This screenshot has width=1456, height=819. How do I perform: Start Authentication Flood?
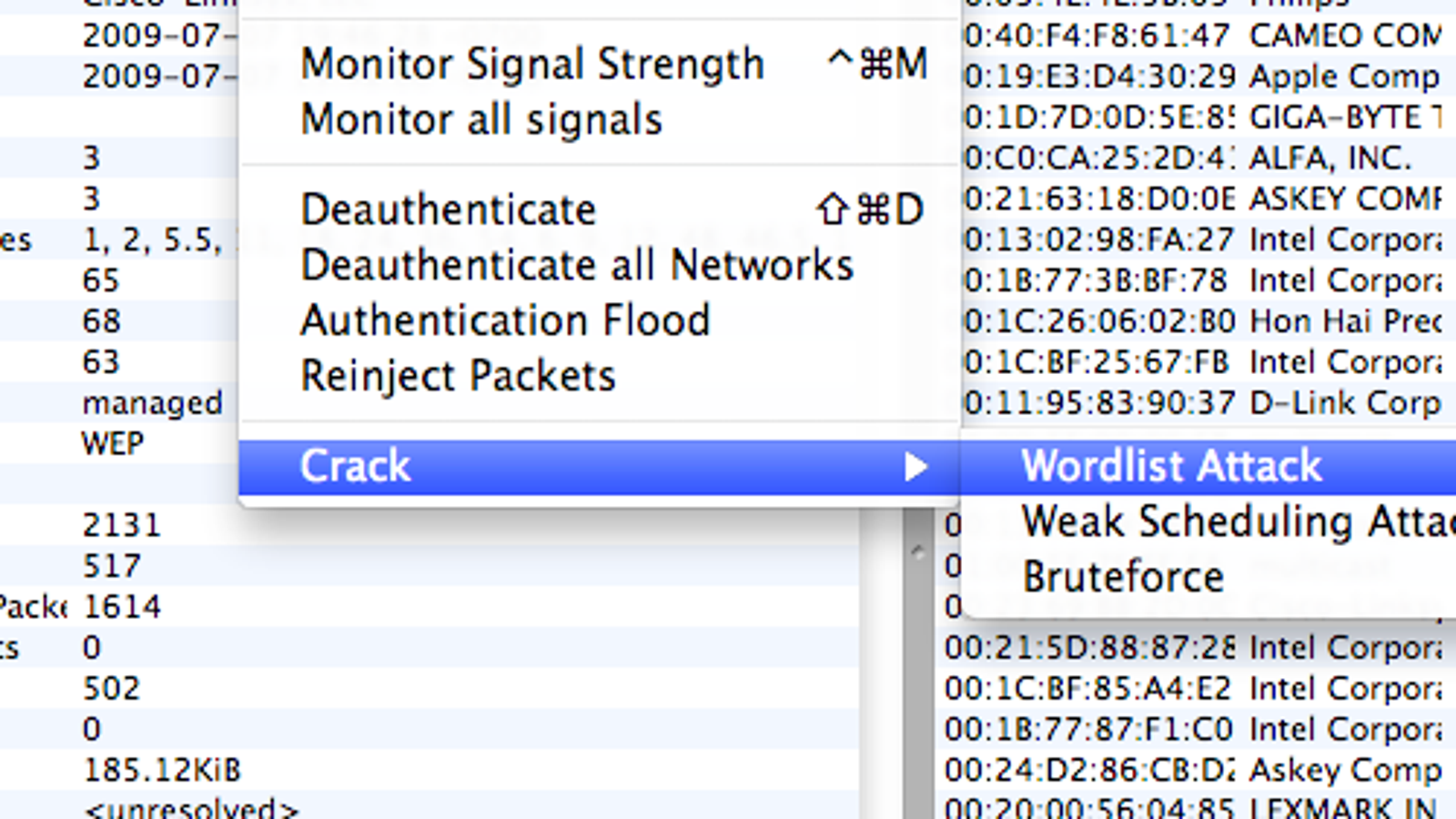[x=600, y=320]
